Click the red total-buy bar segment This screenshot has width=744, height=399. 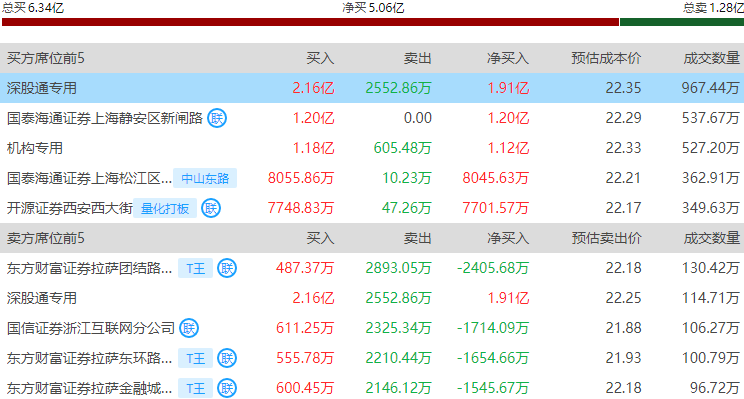(310, 22)
